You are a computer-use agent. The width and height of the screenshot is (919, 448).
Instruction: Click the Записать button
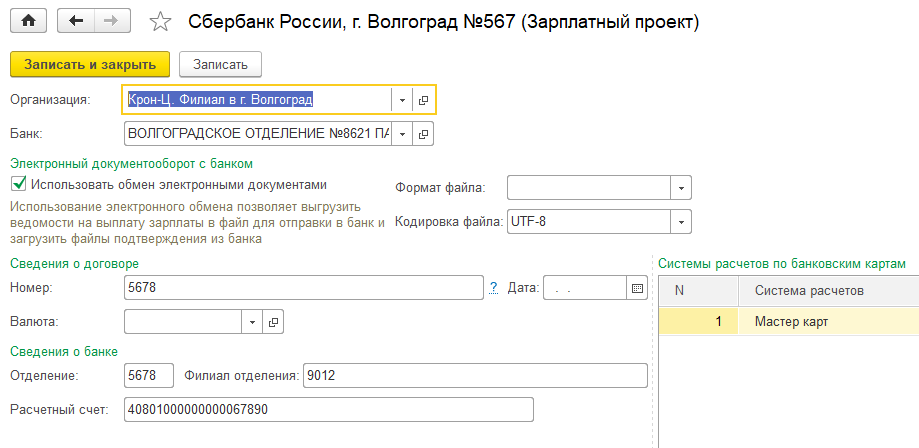220,65
